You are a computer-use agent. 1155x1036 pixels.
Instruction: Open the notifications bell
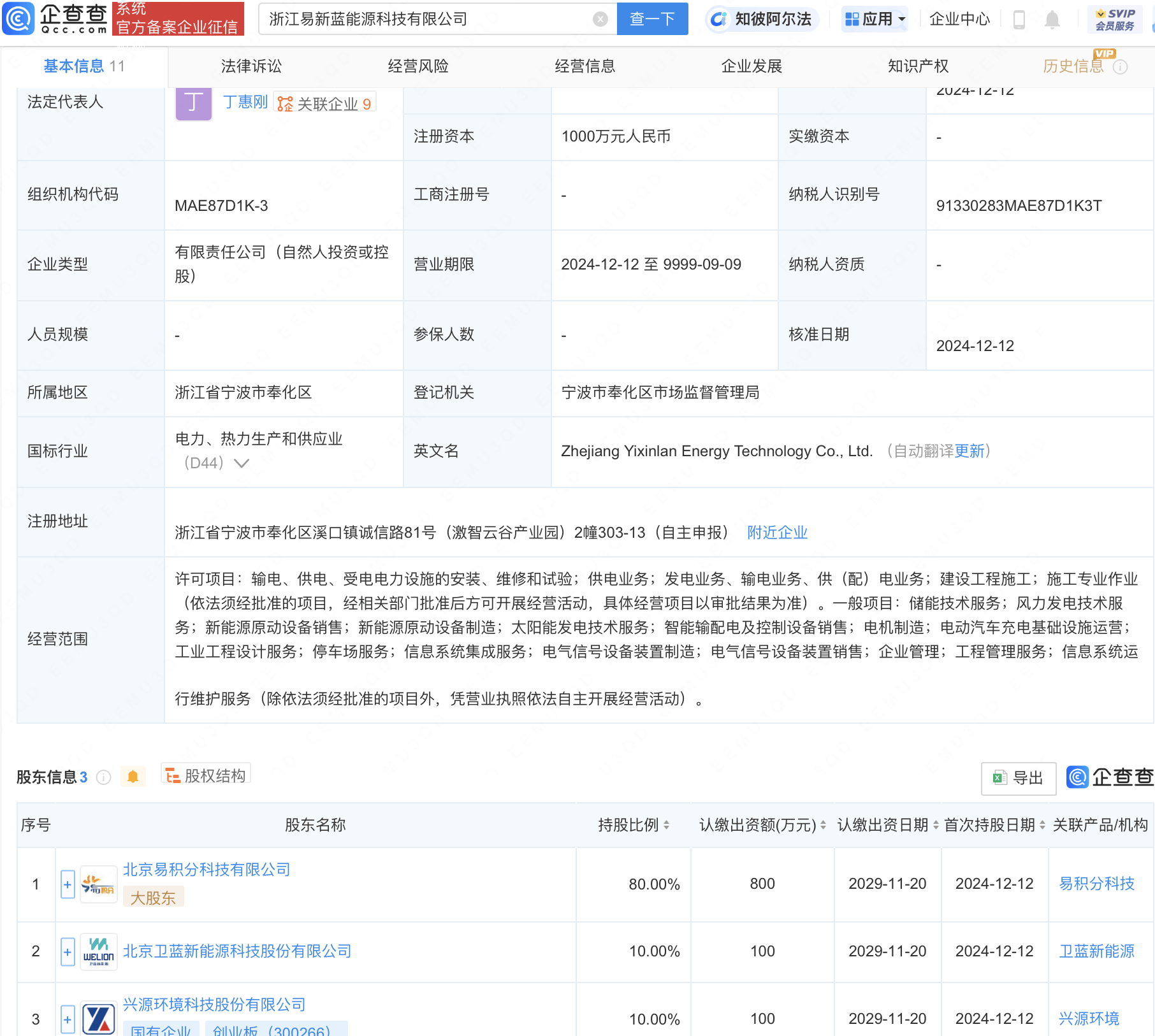click(1052, 20)
